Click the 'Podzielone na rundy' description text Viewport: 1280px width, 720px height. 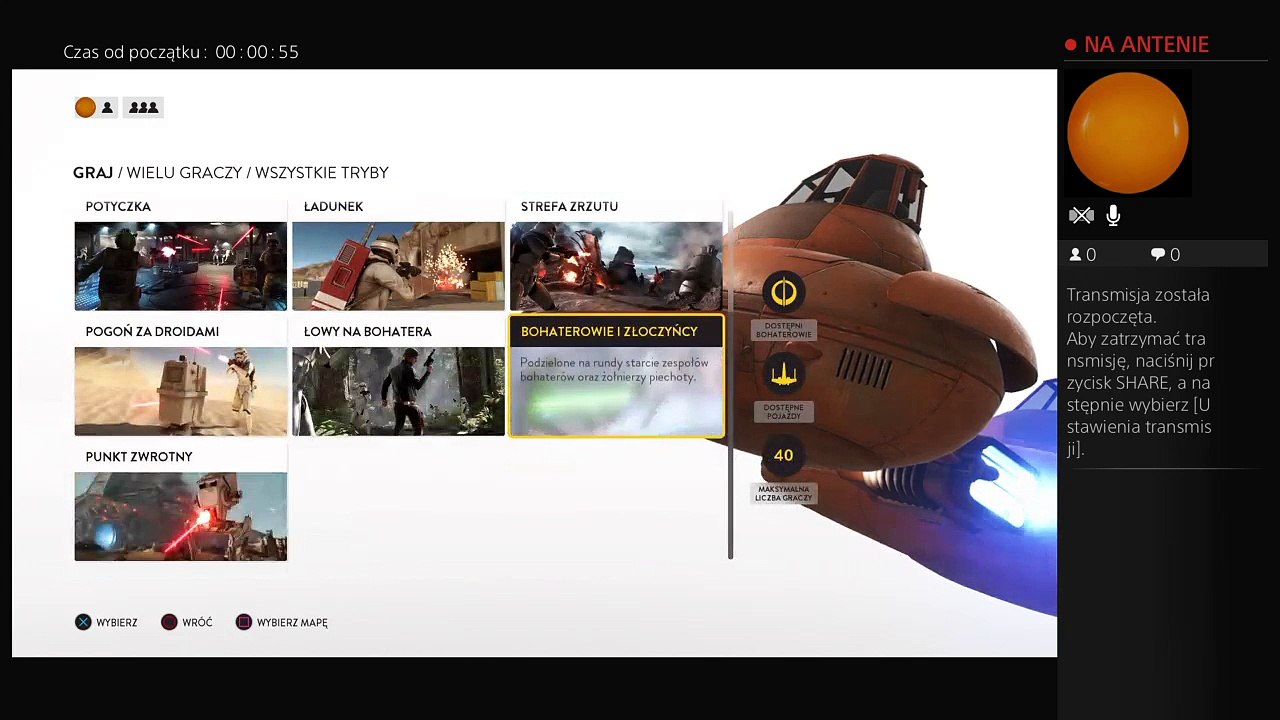[614, 370]
